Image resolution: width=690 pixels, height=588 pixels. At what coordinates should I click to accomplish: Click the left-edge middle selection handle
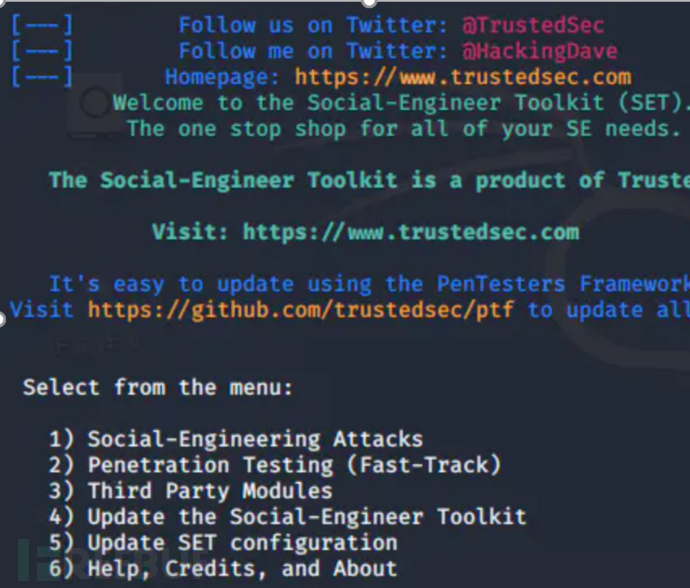(x=4, y=319)
